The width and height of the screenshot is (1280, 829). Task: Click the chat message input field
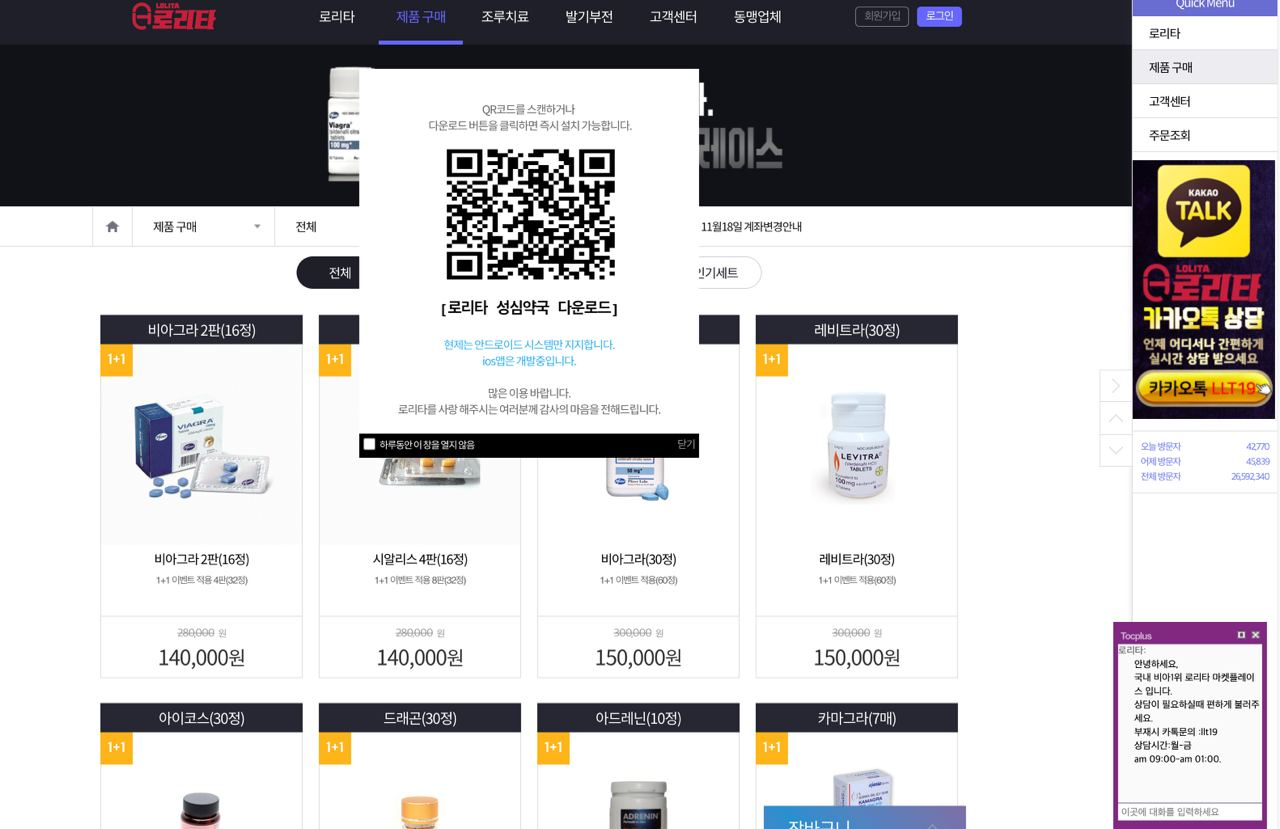(1189, 812)
